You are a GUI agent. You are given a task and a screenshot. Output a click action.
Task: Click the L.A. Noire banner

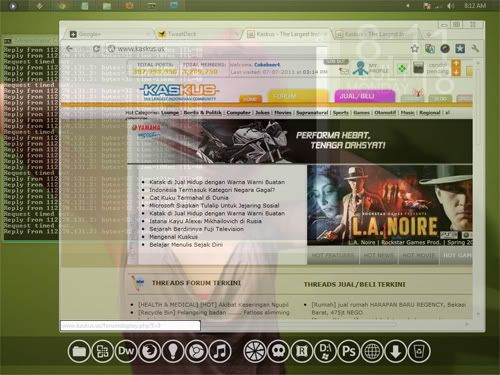[x=390, y=205]
